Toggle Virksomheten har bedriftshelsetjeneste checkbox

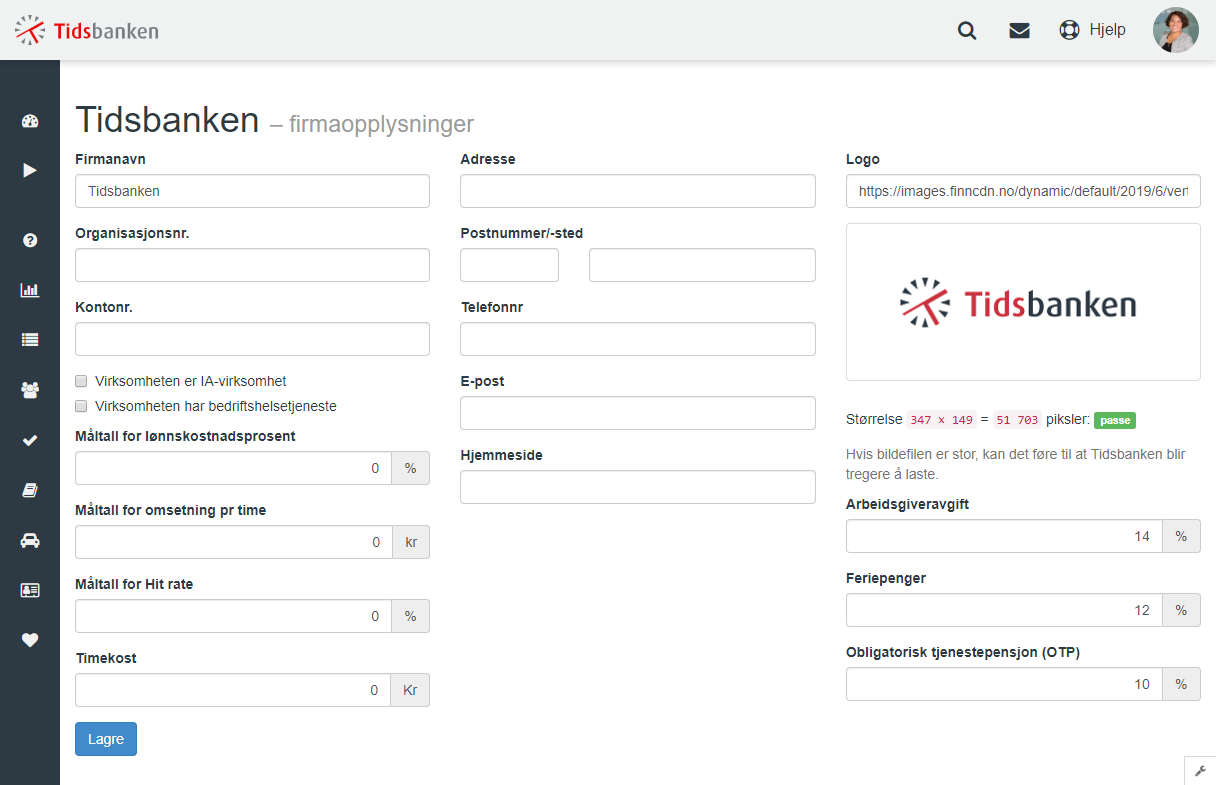(81, 406)
